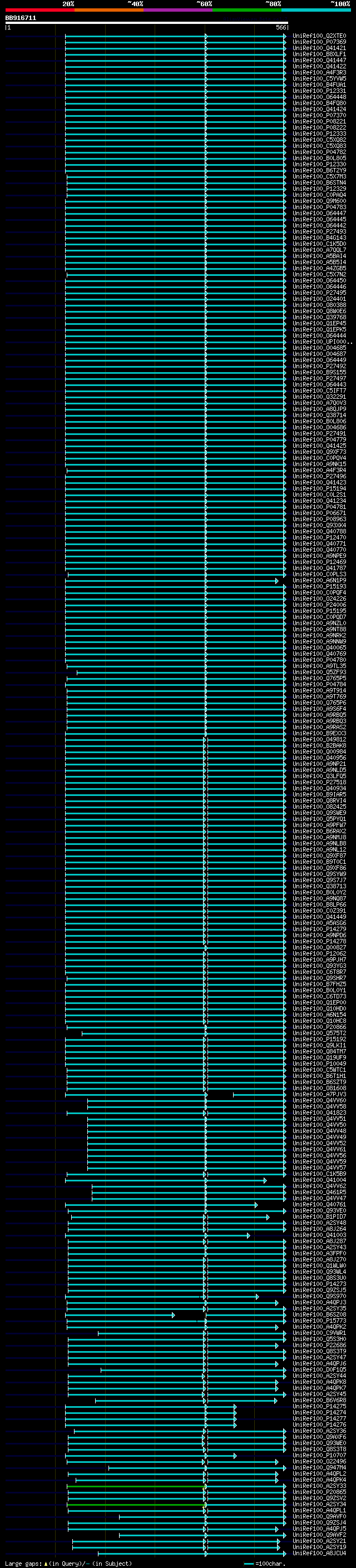Select hit label UniRef100_P08222
Screen dimensions: 356x1568
[319, 128]
